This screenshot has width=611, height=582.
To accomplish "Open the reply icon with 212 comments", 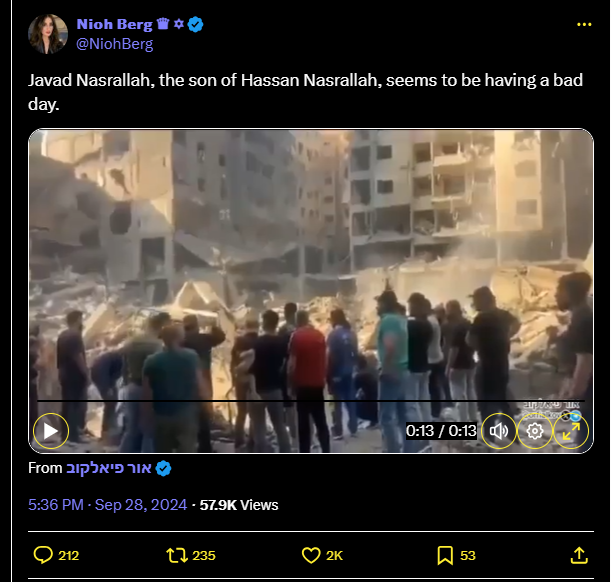I will pyautogui.click(x=43, y=555).
